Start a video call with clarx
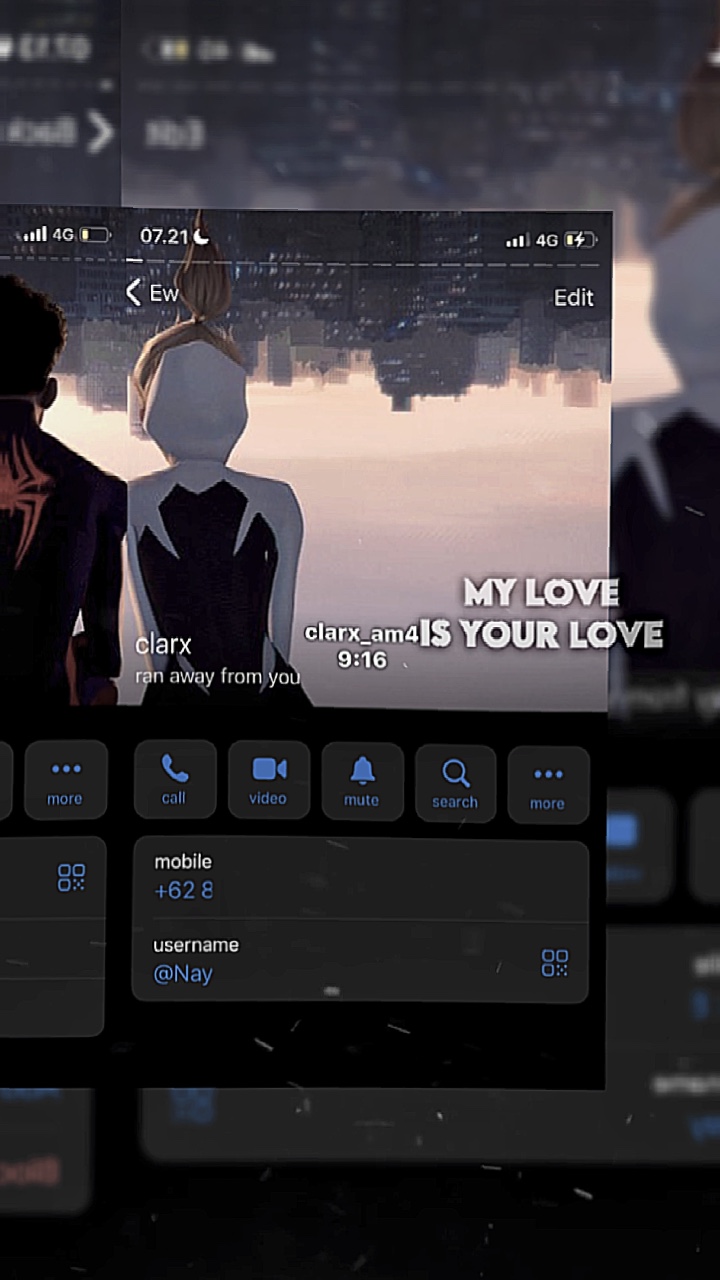This screenshot has height=1280, width=720. tap(268, 779)
